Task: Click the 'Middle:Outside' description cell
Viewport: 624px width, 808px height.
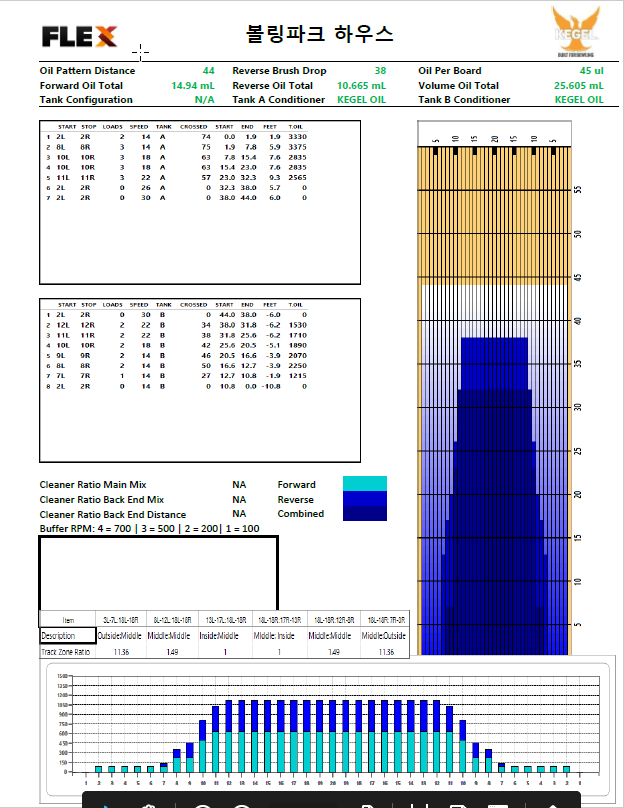Action: [x=383, y=635]
